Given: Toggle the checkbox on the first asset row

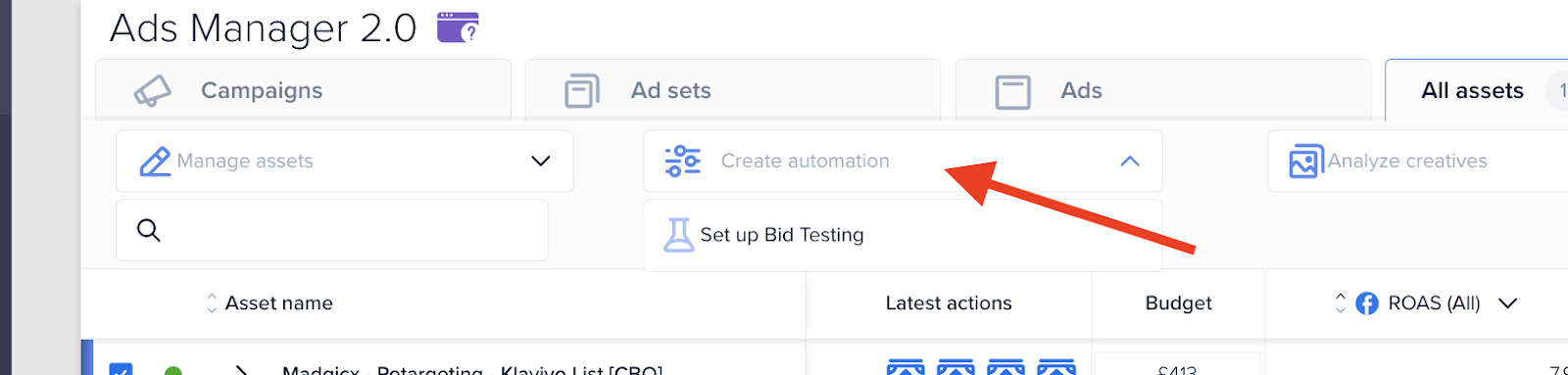Looking at the screenshot, I should pos(121,370).
